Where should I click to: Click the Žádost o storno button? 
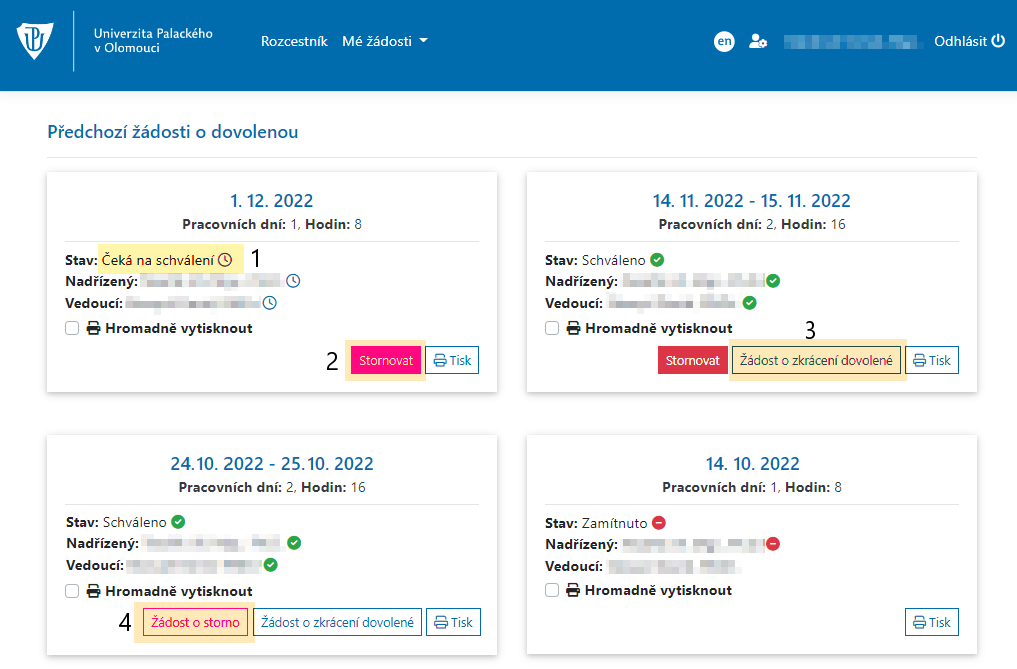195,622
